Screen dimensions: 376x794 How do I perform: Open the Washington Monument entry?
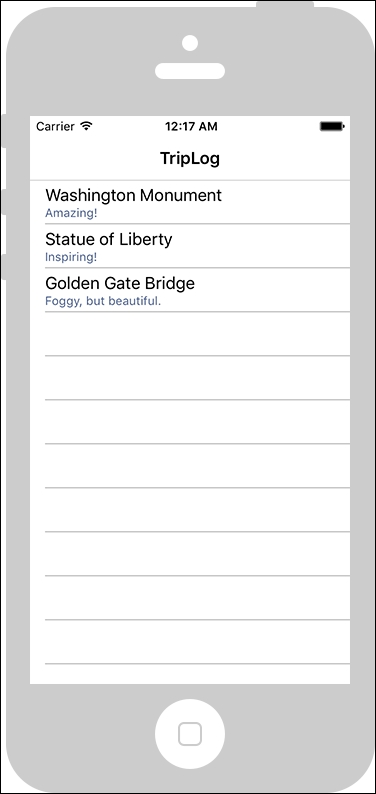190,202
